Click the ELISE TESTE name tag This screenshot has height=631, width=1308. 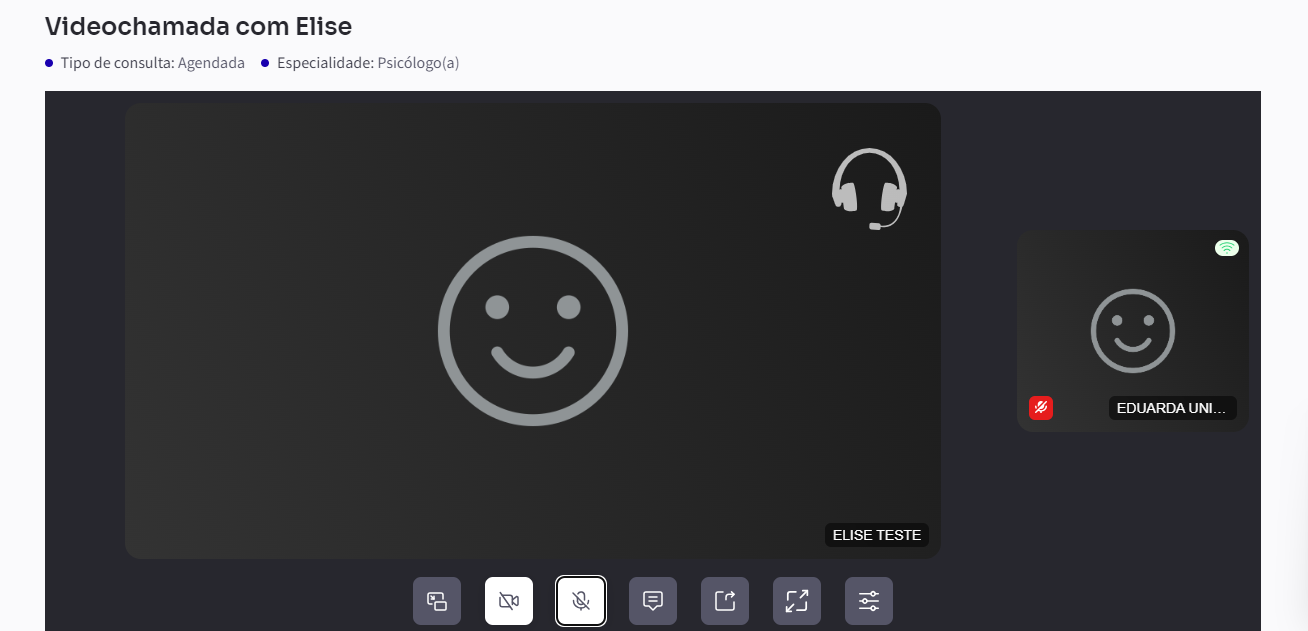[x=877, y=535]
